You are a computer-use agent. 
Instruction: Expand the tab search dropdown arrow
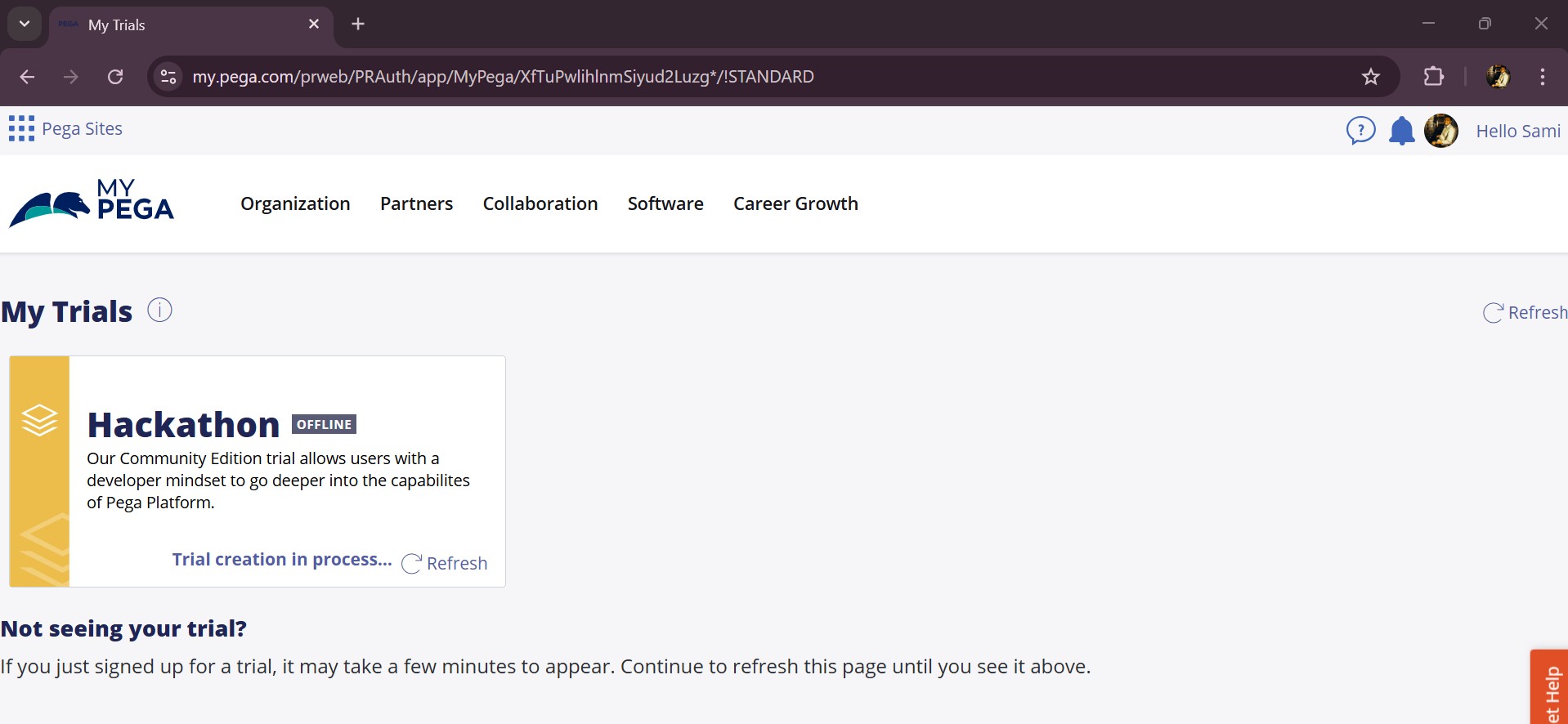25,24
